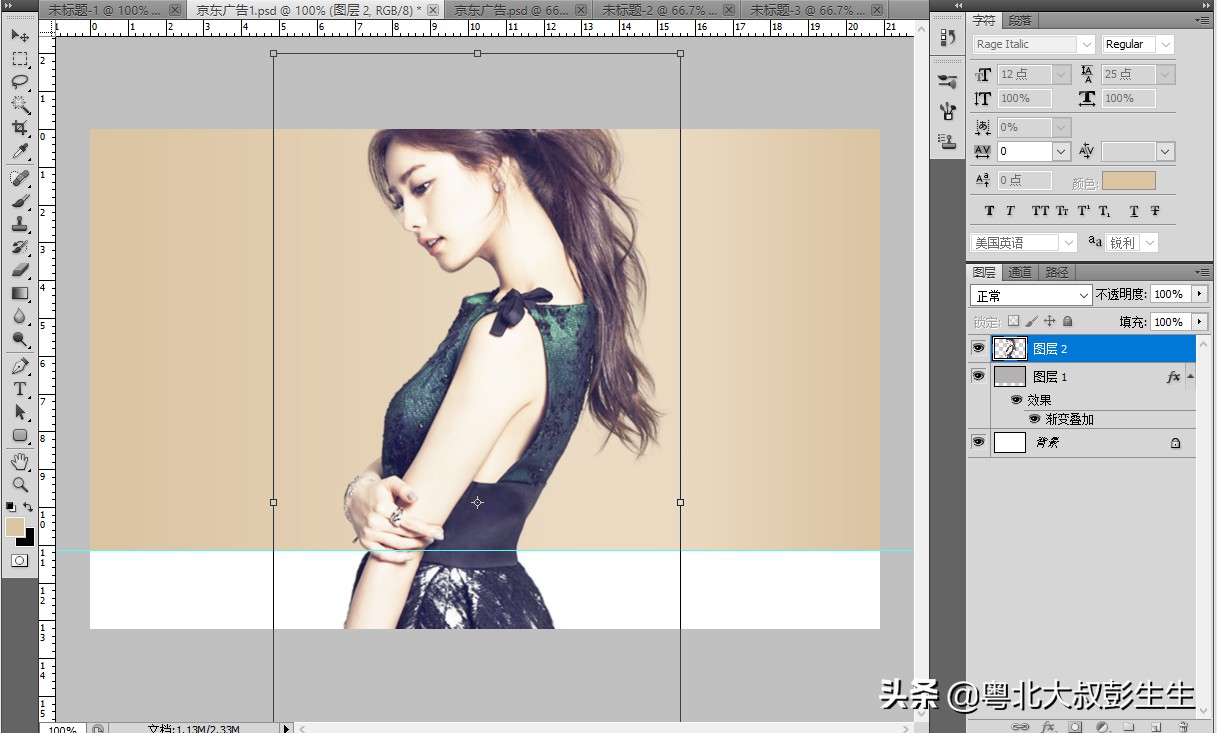This screenshot has height=733, width=1217.
Task: Enable faux bold in the Character panel
Action: pyautogui.click(x=989, y=211)
